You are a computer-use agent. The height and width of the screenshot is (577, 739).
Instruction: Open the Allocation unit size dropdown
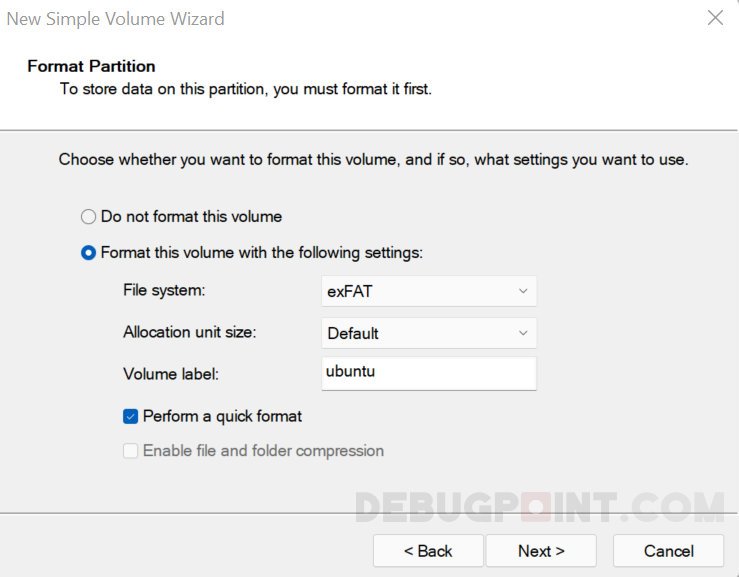(x=428, y=333)
